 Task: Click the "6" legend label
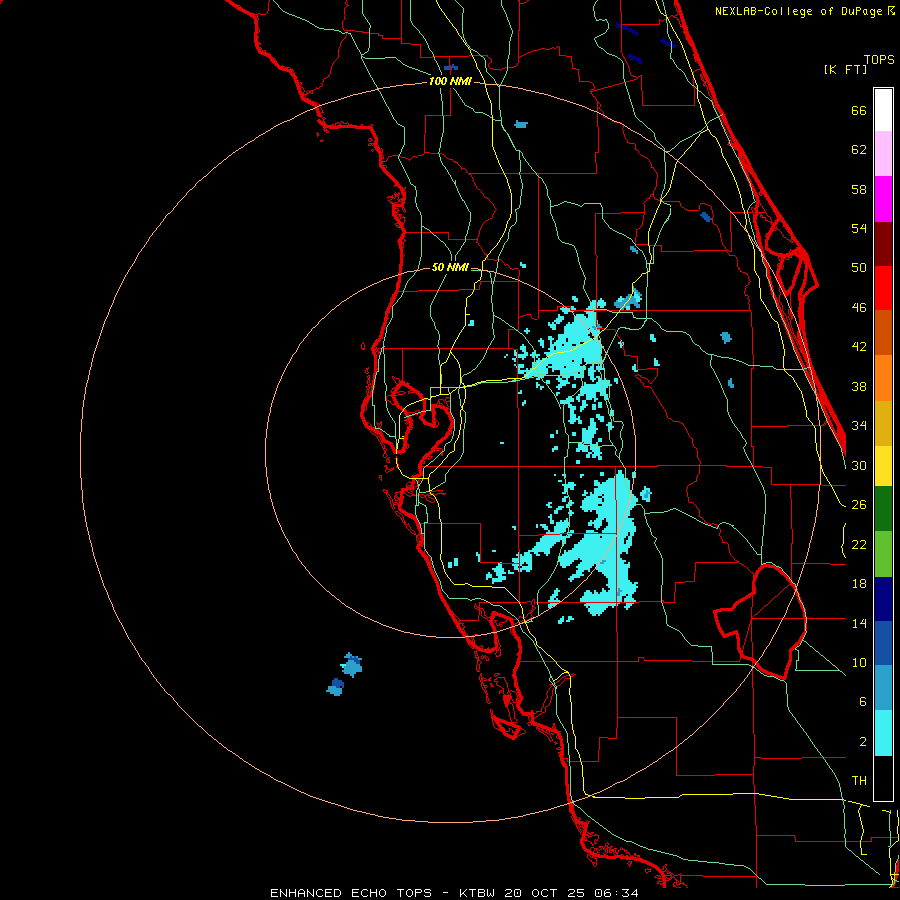[862, 701]
